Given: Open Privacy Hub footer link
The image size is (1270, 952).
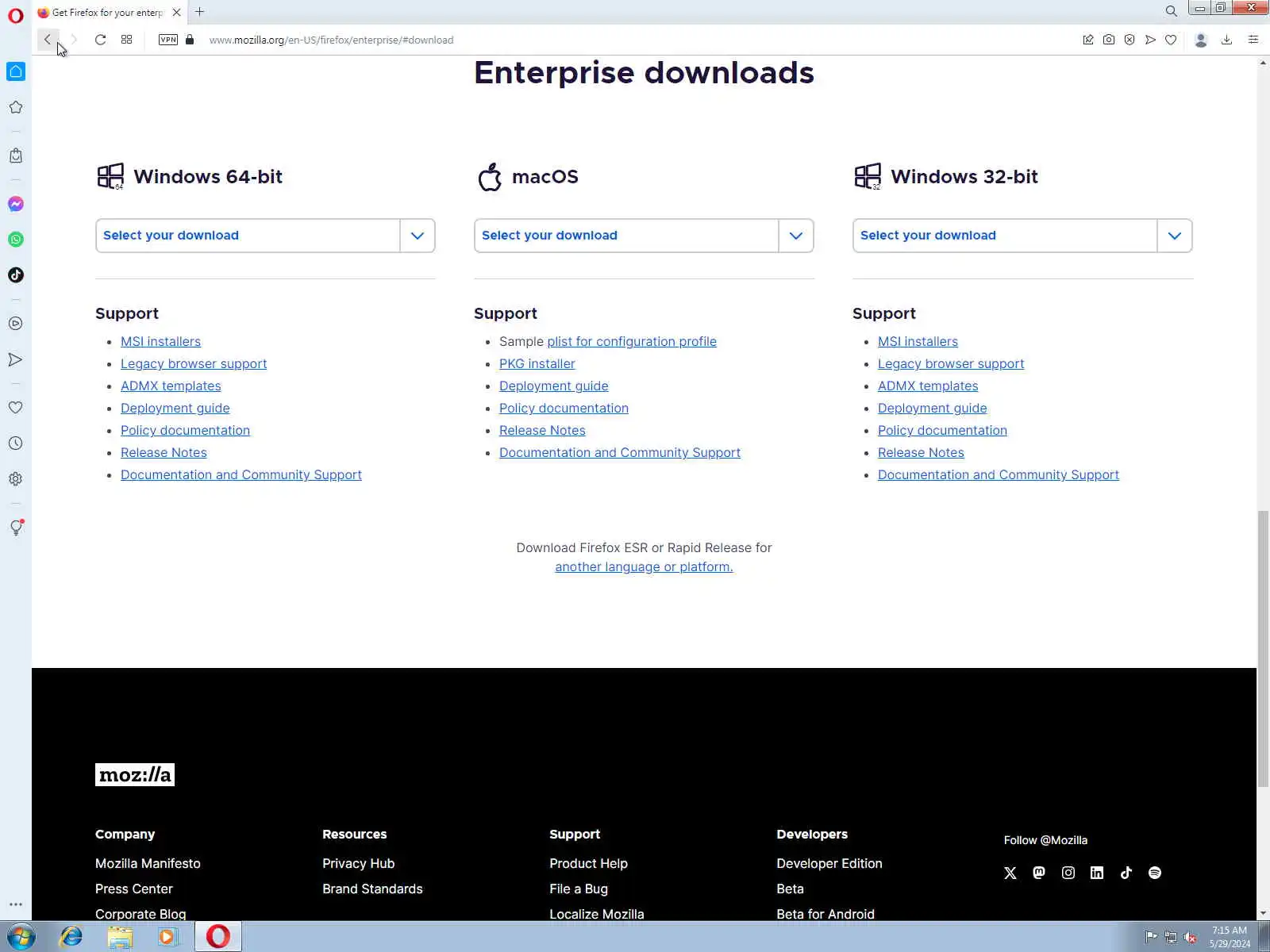Looking at the screenshot, I should (x=358, y=863).
